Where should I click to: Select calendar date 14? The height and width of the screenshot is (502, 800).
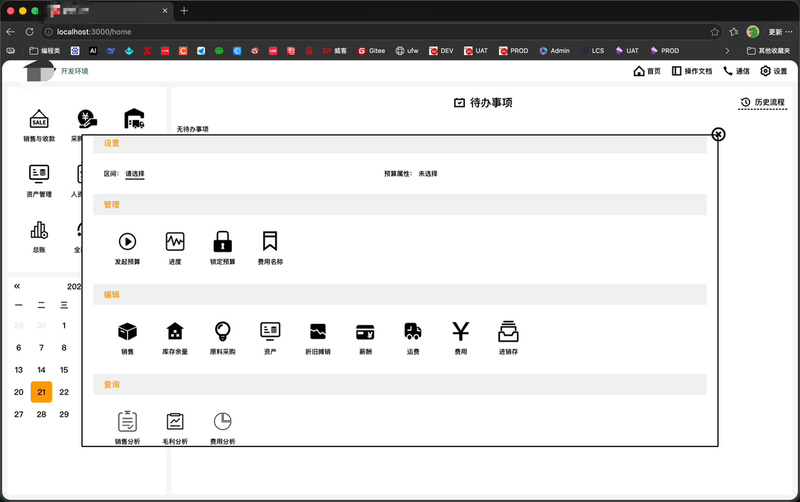[41, 370]
